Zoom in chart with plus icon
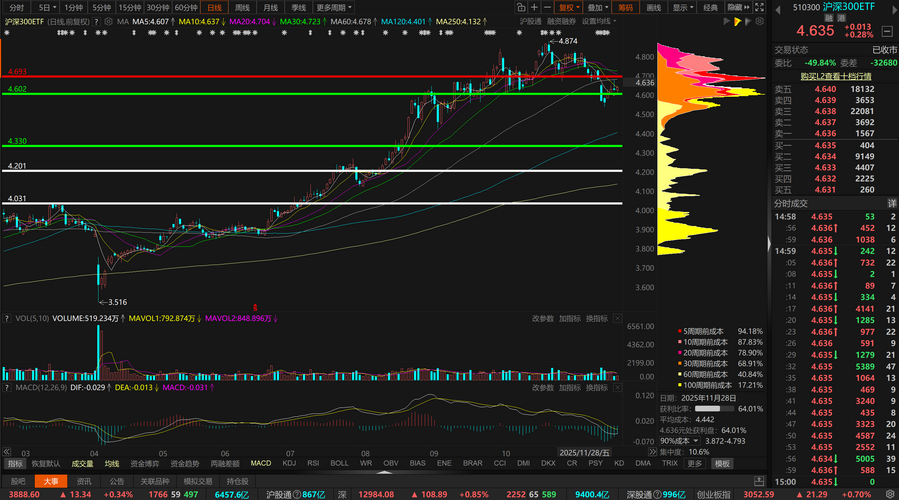 pyautogui.click(x=534, y=7)
